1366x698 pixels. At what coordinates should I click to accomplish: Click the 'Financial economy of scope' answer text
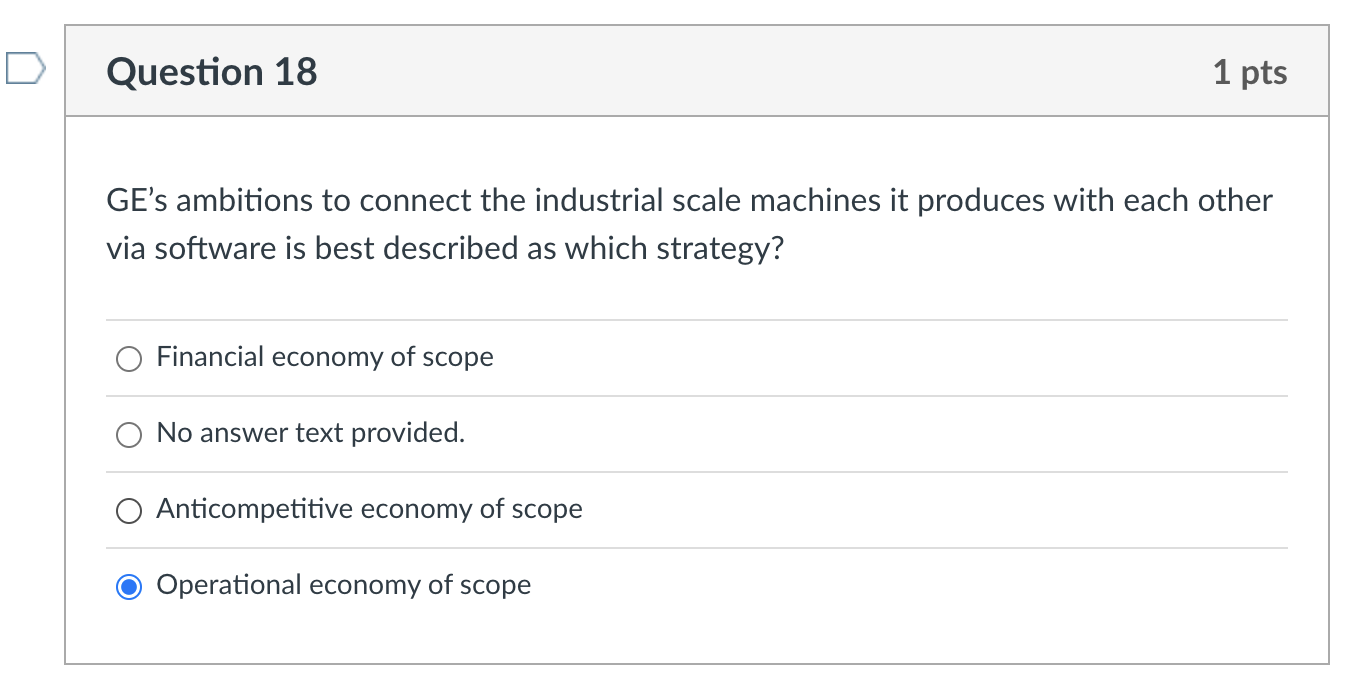[325, 357]
